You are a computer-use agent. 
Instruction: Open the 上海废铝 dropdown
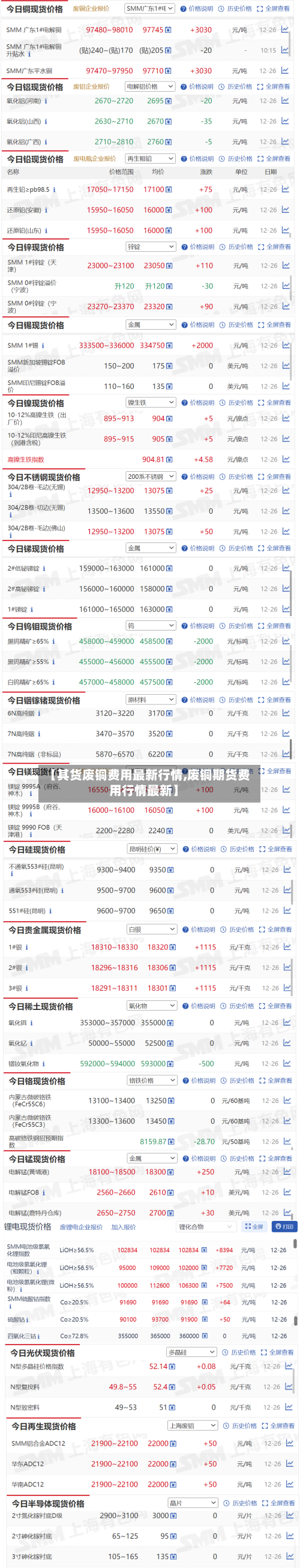click(193, 1425)
